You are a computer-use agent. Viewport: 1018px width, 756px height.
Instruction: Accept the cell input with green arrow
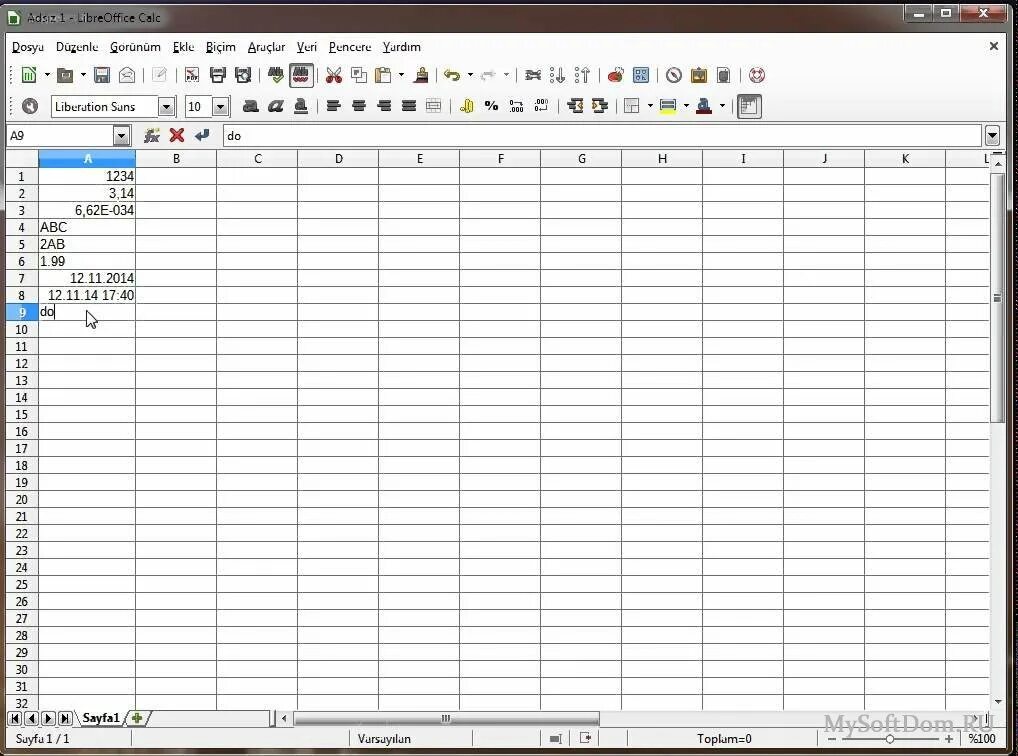click(x=201, y=135)
